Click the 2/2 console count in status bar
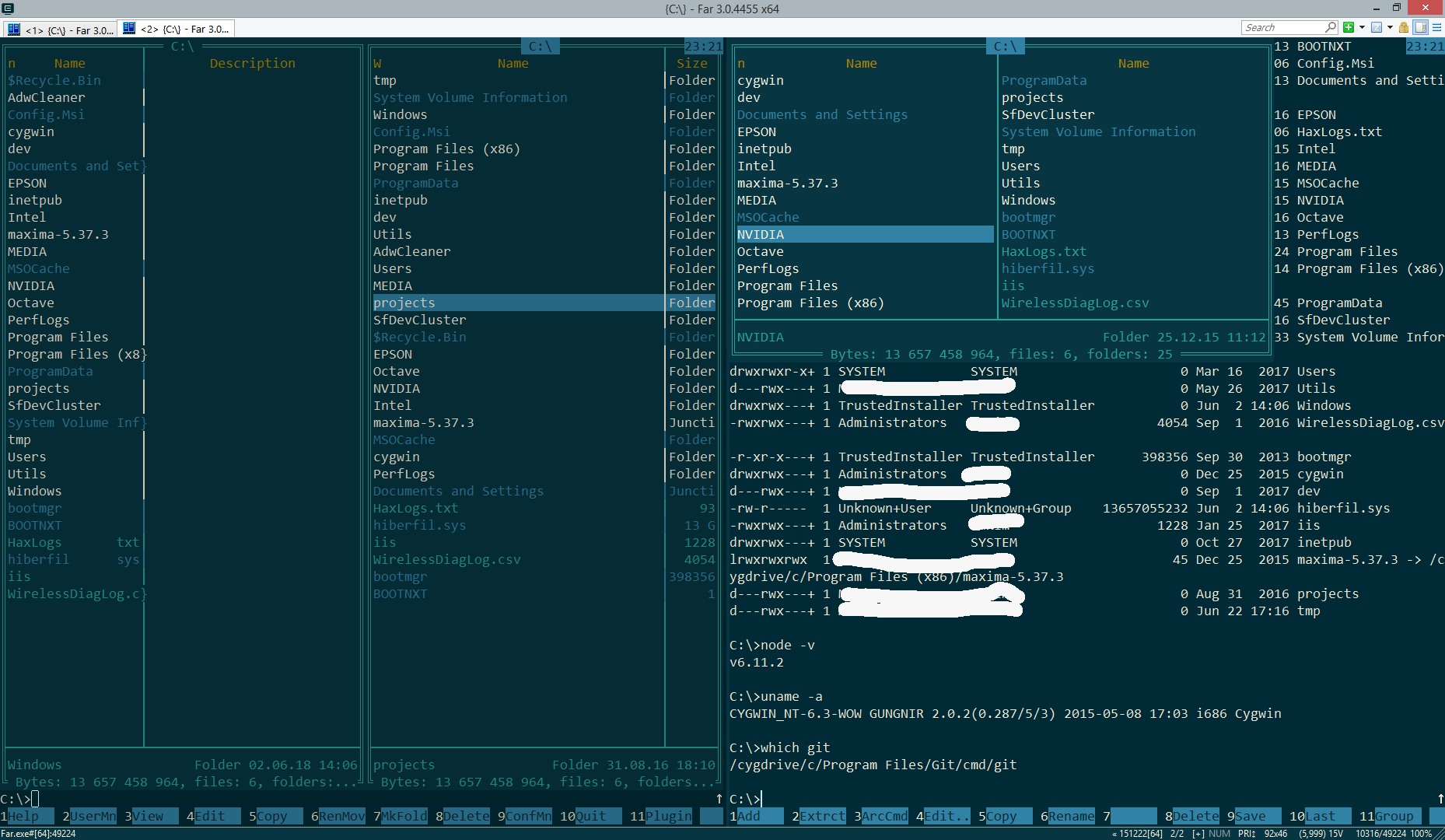Image resolution: width=1445 pixels, height=840 pixels. tap(1177, 833)
